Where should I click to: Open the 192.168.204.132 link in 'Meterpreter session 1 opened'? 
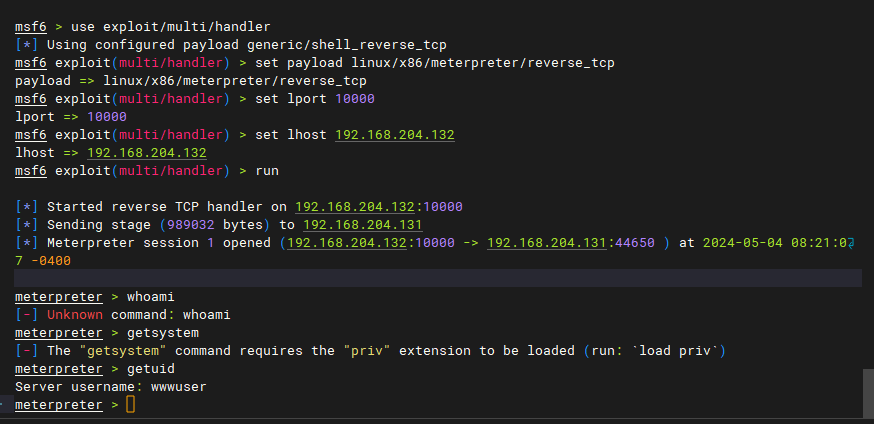[347, 243]
